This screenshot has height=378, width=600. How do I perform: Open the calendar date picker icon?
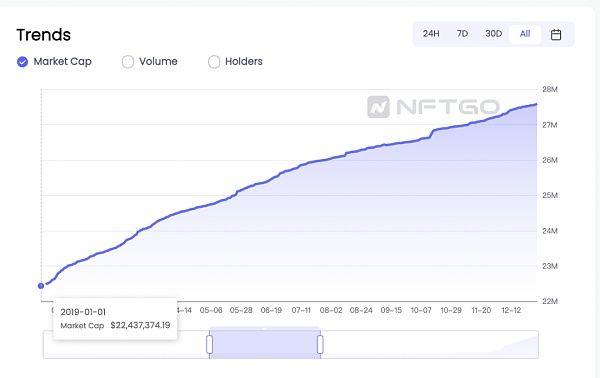pyautogui.click(x=556, y=35)
